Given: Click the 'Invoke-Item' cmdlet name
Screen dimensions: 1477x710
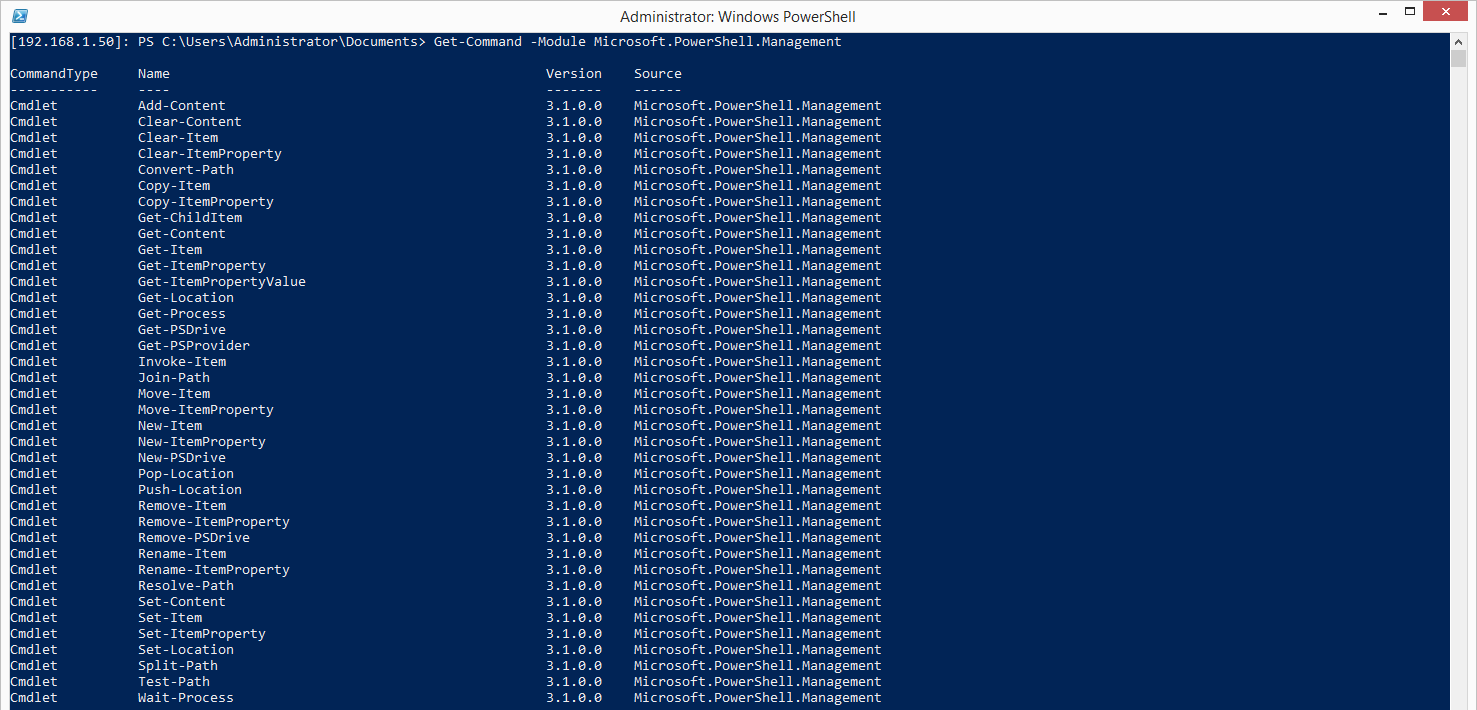Looking at the screenshot, I should 182,362.
